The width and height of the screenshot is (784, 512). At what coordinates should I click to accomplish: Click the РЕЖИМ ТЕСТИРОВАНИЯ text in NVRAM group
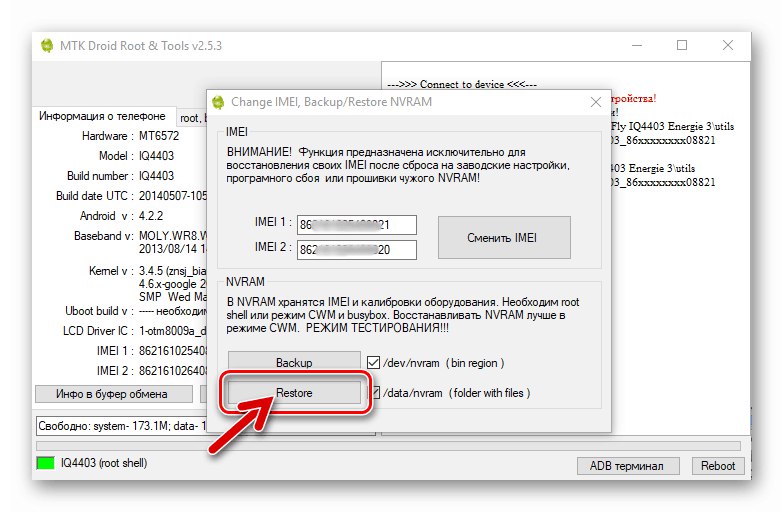377,328
